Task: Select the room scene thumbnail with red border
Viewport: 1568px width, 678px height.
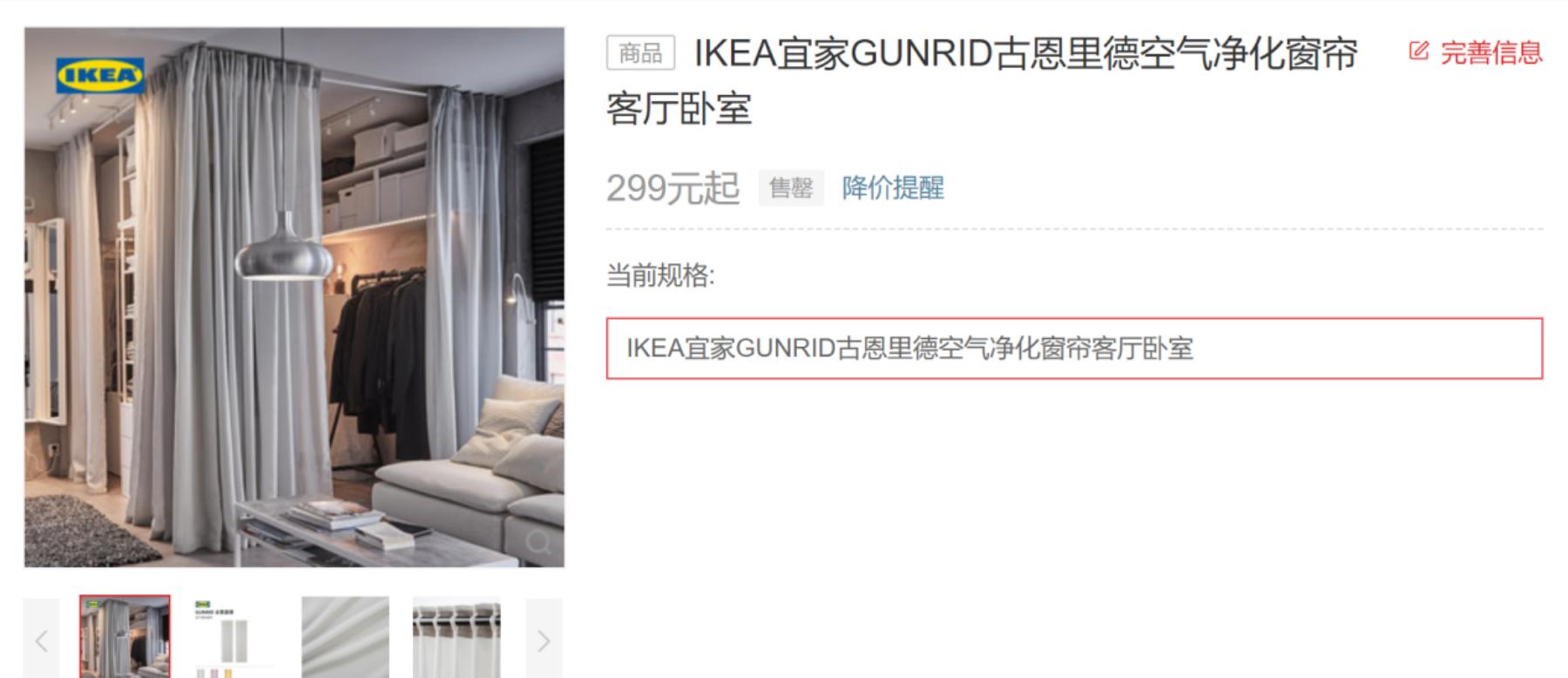Action: tap(125, 637)
